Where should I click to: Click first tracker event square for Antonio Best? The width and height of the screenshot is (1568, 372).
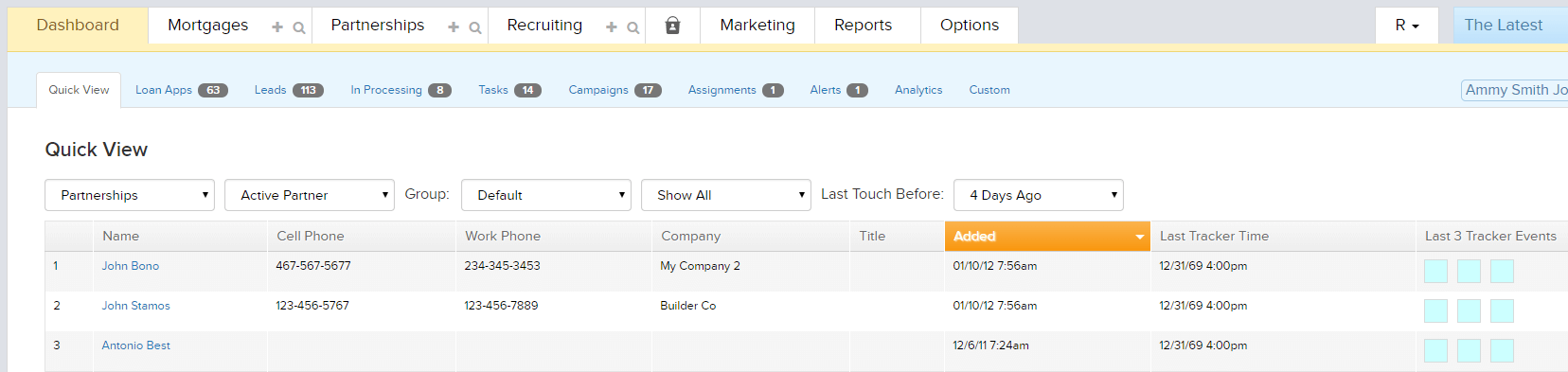pos(1436,350)
